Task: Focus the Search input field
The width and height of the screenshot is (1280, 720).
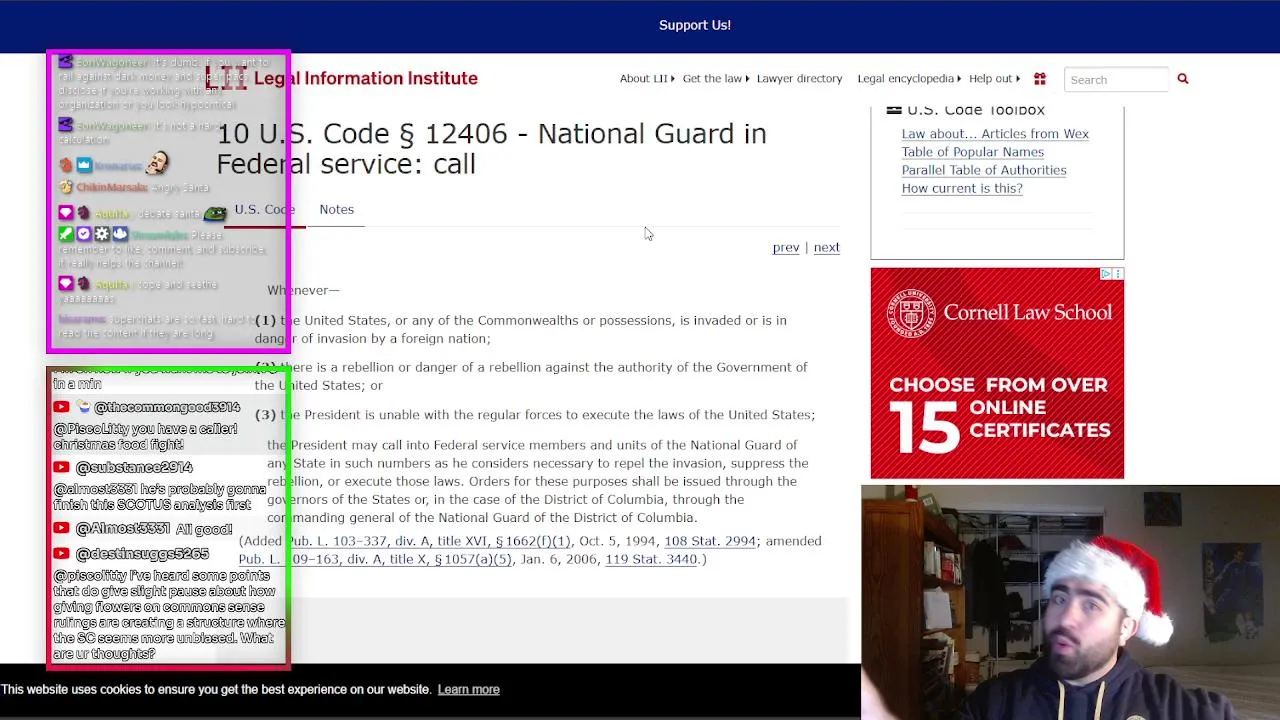Action: click(1116, 79)
